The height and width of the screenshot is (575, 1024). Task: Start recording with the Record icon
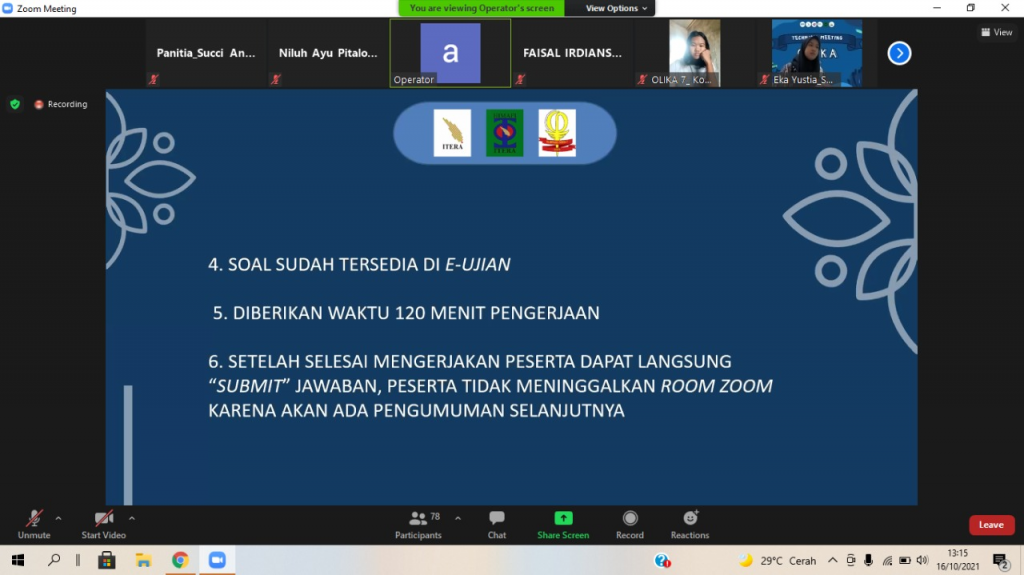630,518
